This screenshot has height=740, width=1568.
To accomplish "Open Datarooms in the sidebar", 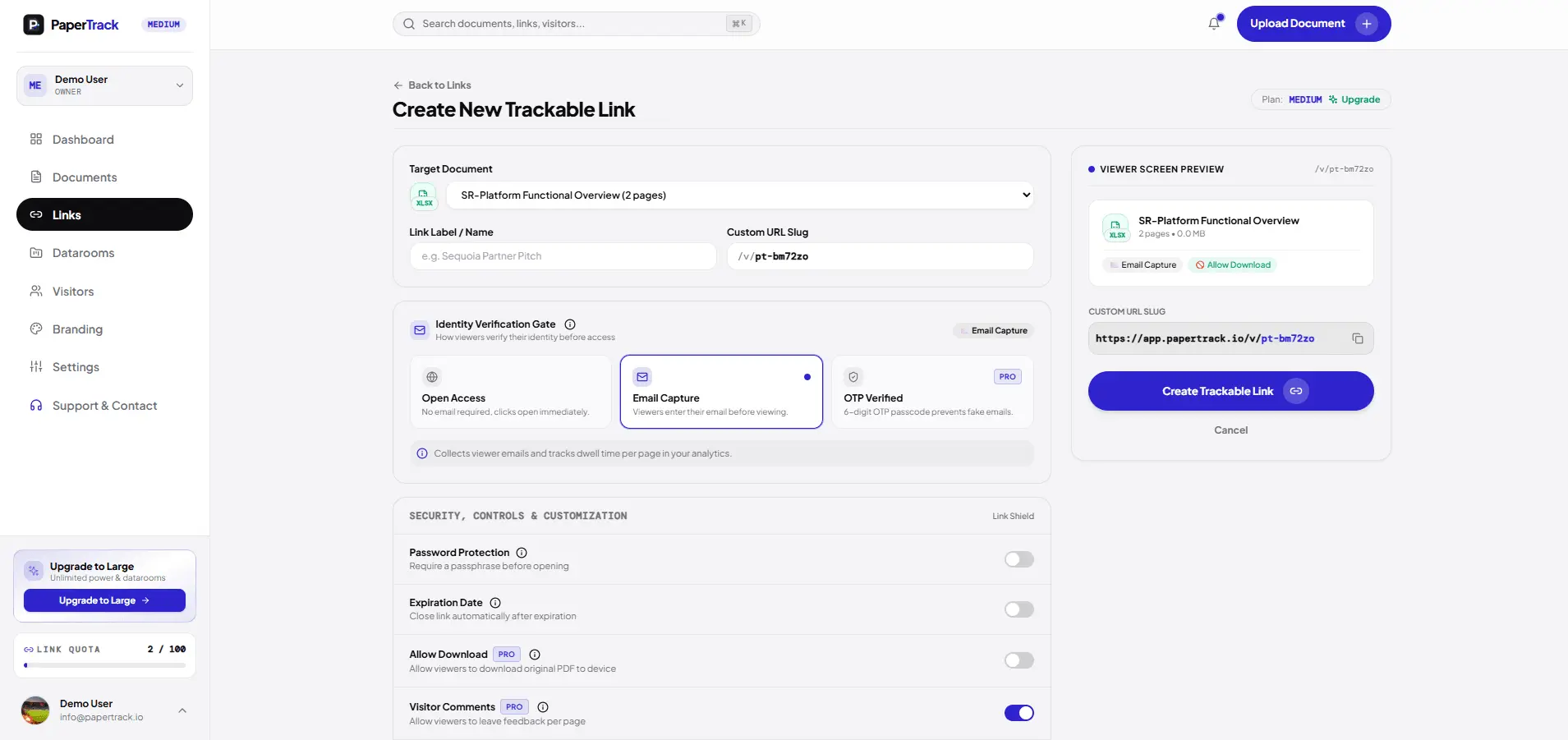I will coord(104,253).
